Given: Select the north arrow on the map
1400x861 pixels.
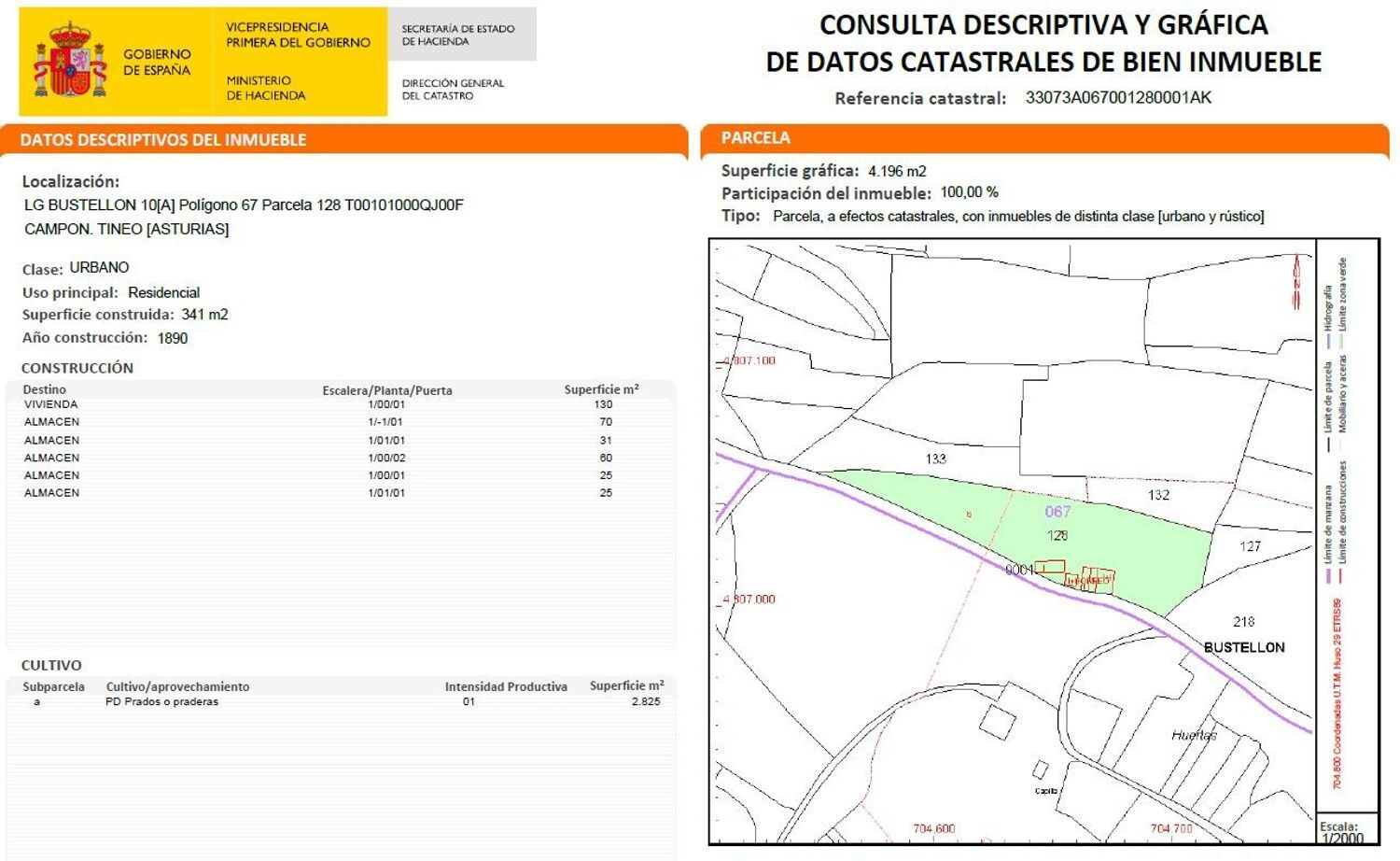Looking at the screenshot, I should click(x=1295, y=280).
